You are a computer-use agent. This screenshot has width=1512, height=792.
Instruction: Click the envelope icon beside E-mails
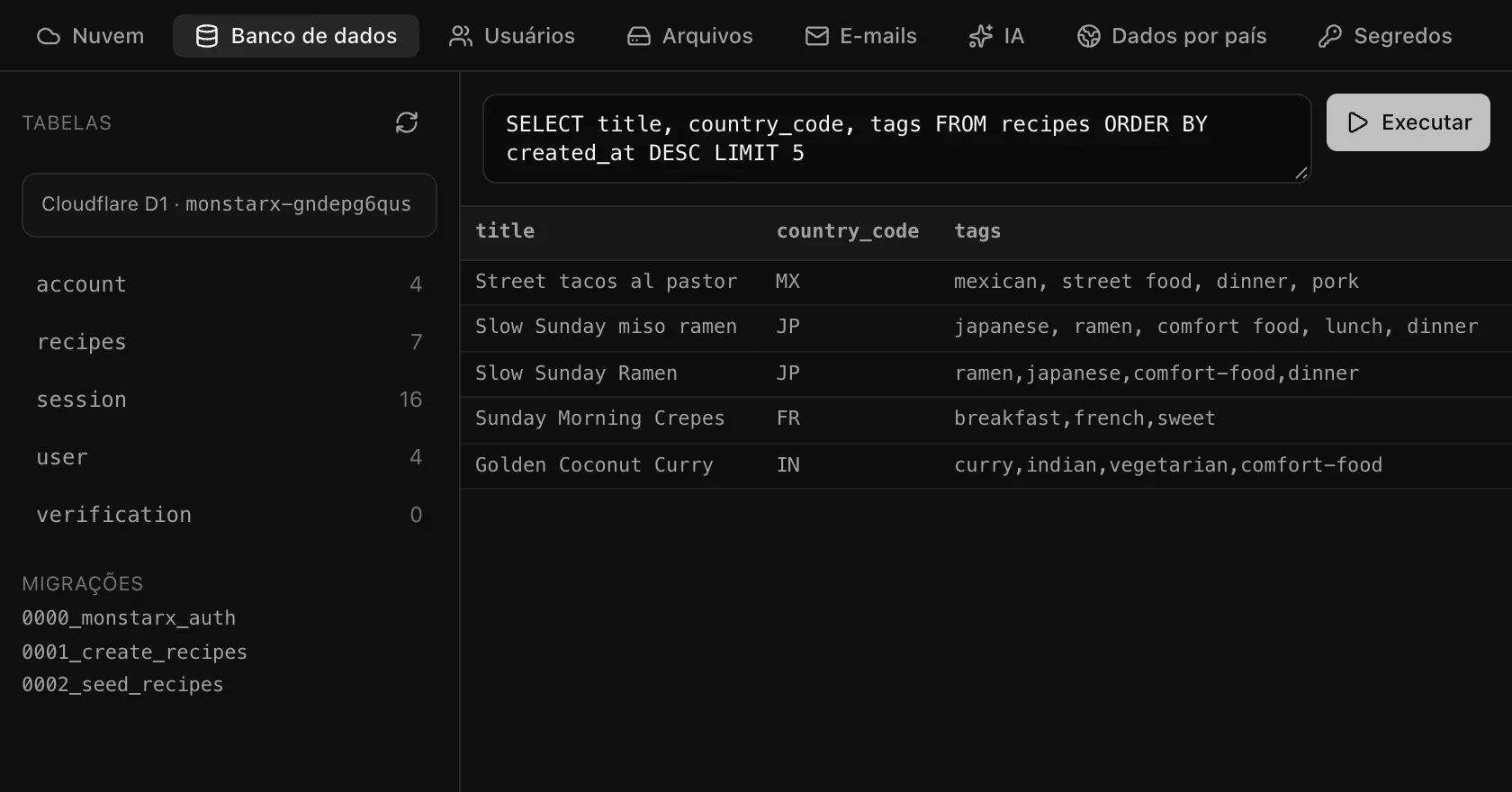pyautogui.click(x=817, y=36)
